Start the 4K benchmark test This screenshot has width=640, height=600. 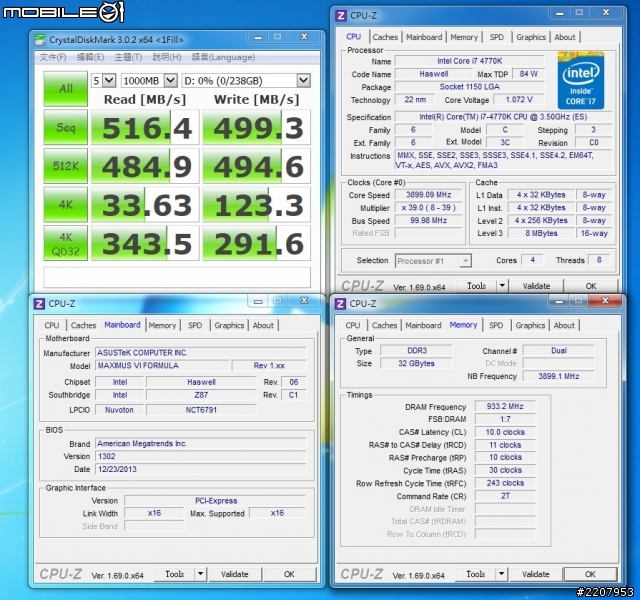(66, 204)
